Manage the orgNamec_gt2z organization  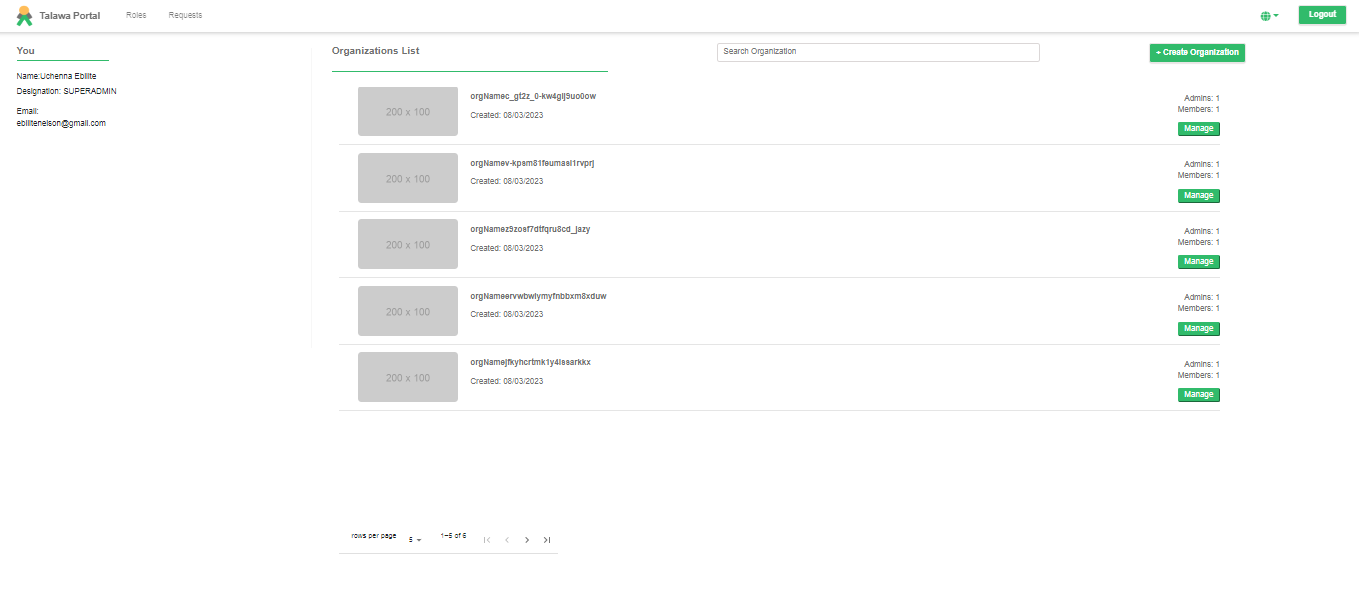click(1198, 128)
